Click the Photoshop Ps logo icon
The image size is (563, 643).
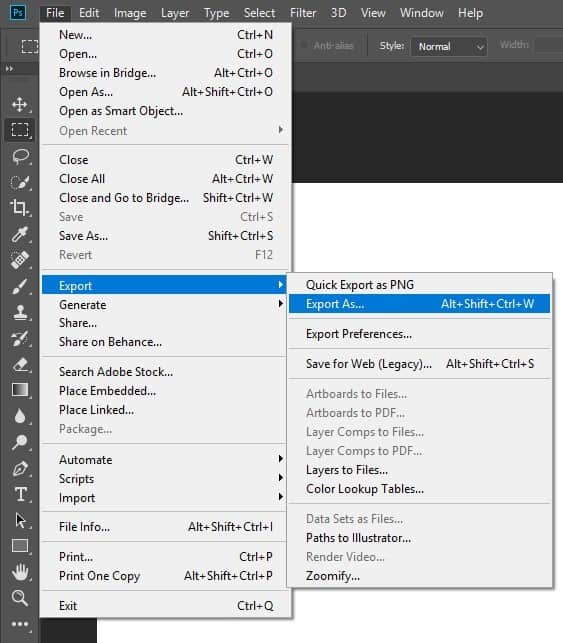click(18, 12)
